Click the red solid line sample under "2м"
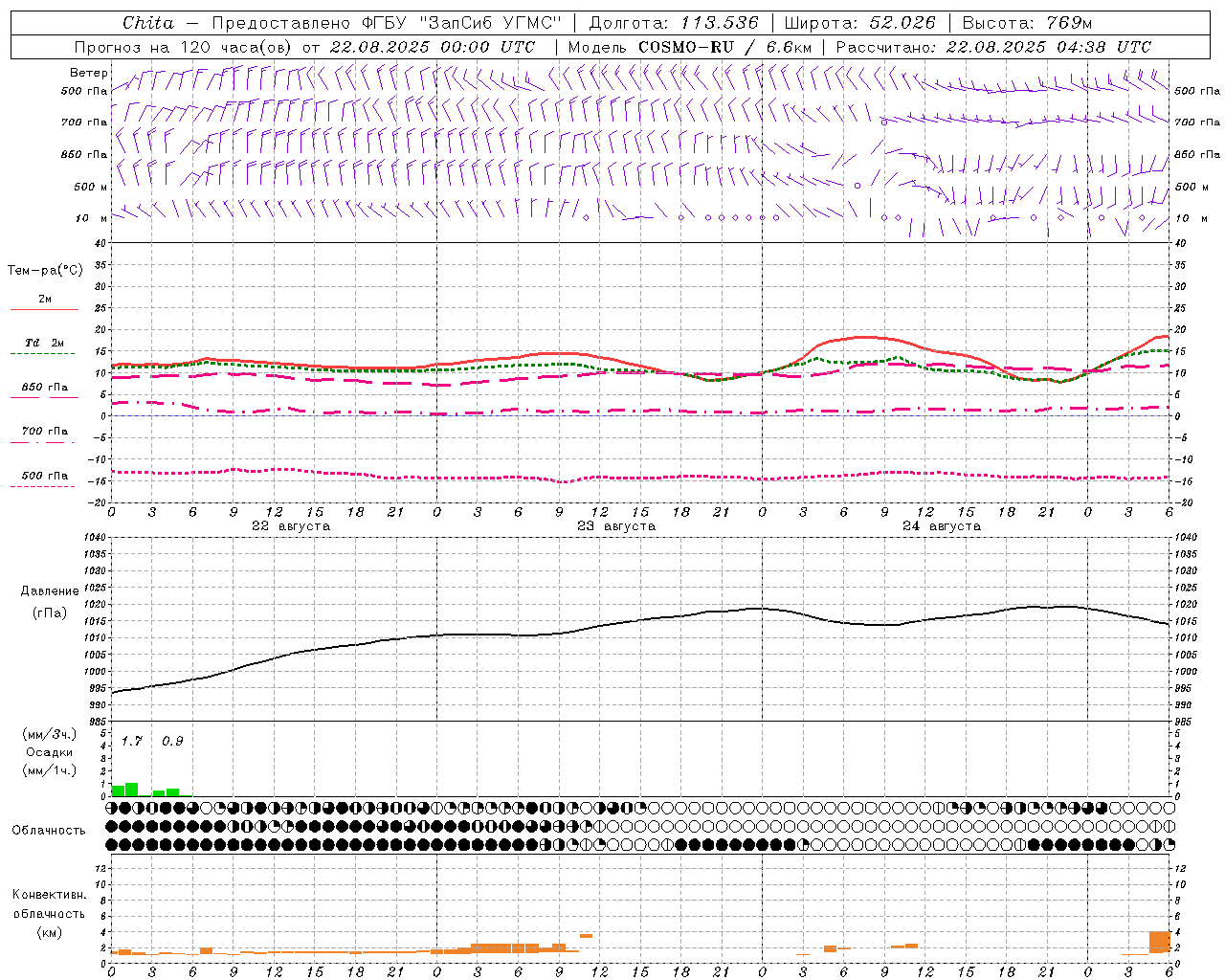Viewport: 1225px width, 980px height. click(44, 309)
